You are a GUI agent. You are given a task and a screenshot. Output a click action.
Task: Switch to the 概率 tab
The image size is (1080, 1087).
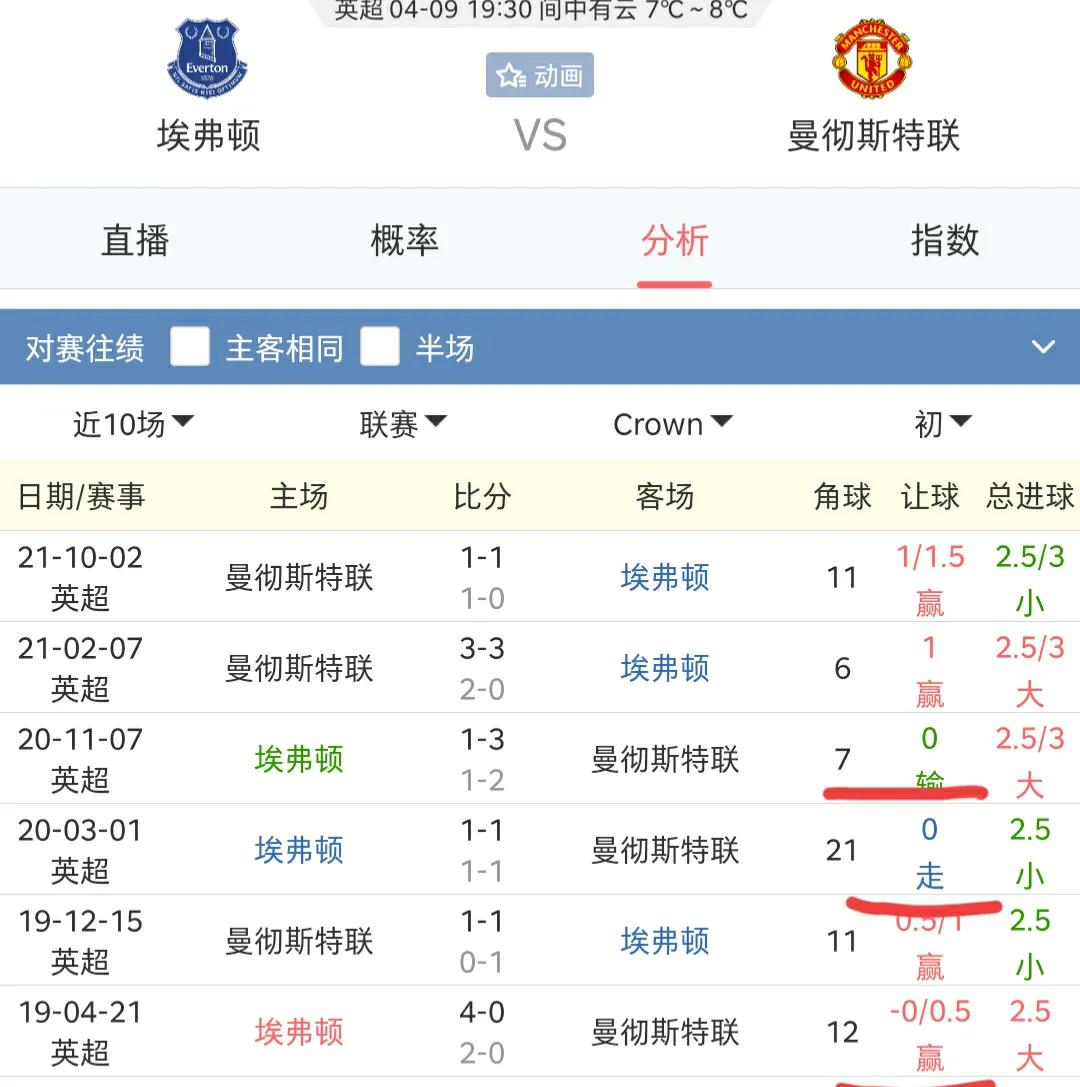click(405, 241)
